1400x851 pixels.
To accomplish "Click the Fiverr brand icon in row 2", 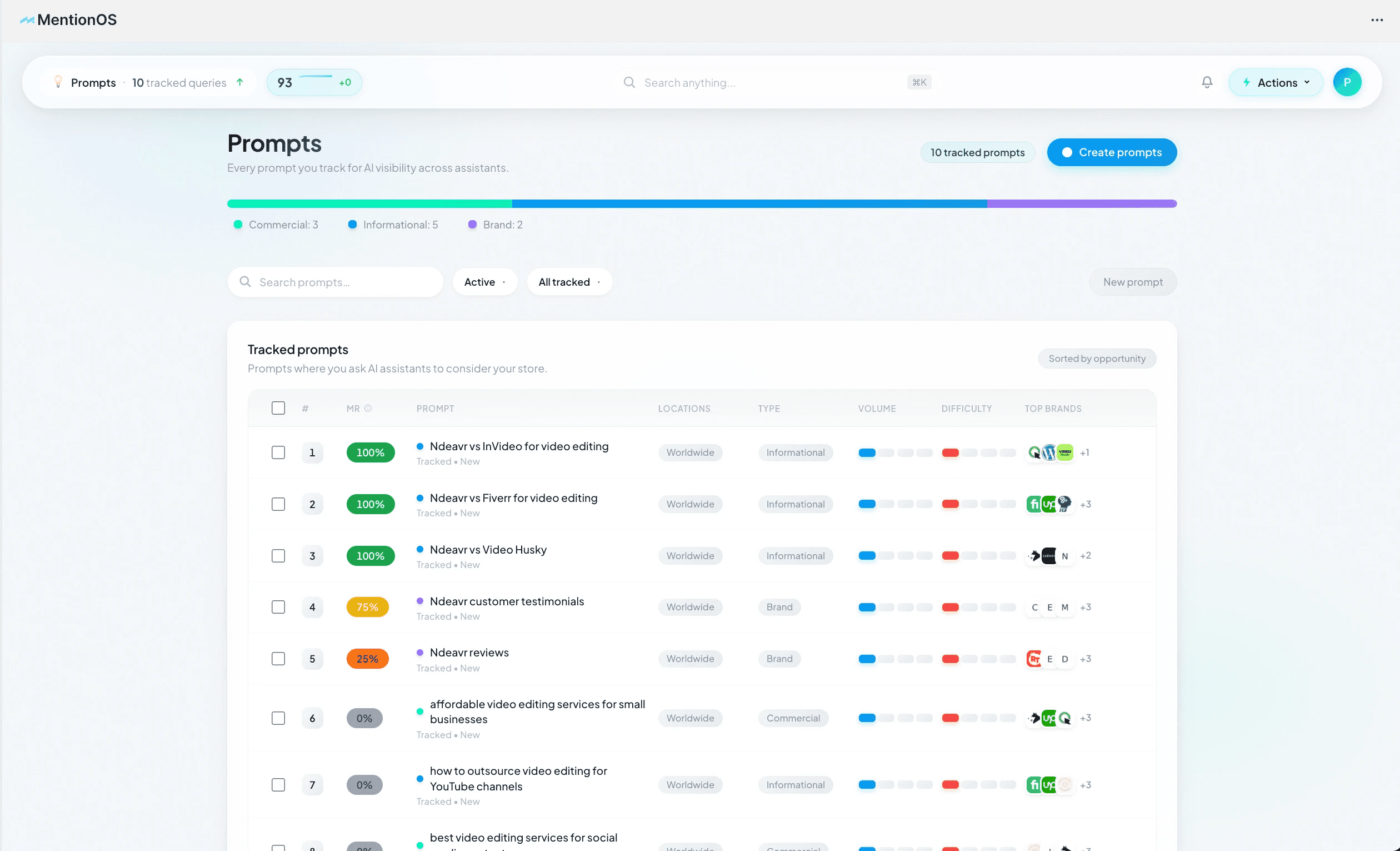I will pyautogui.click(x=1034, y=504).
